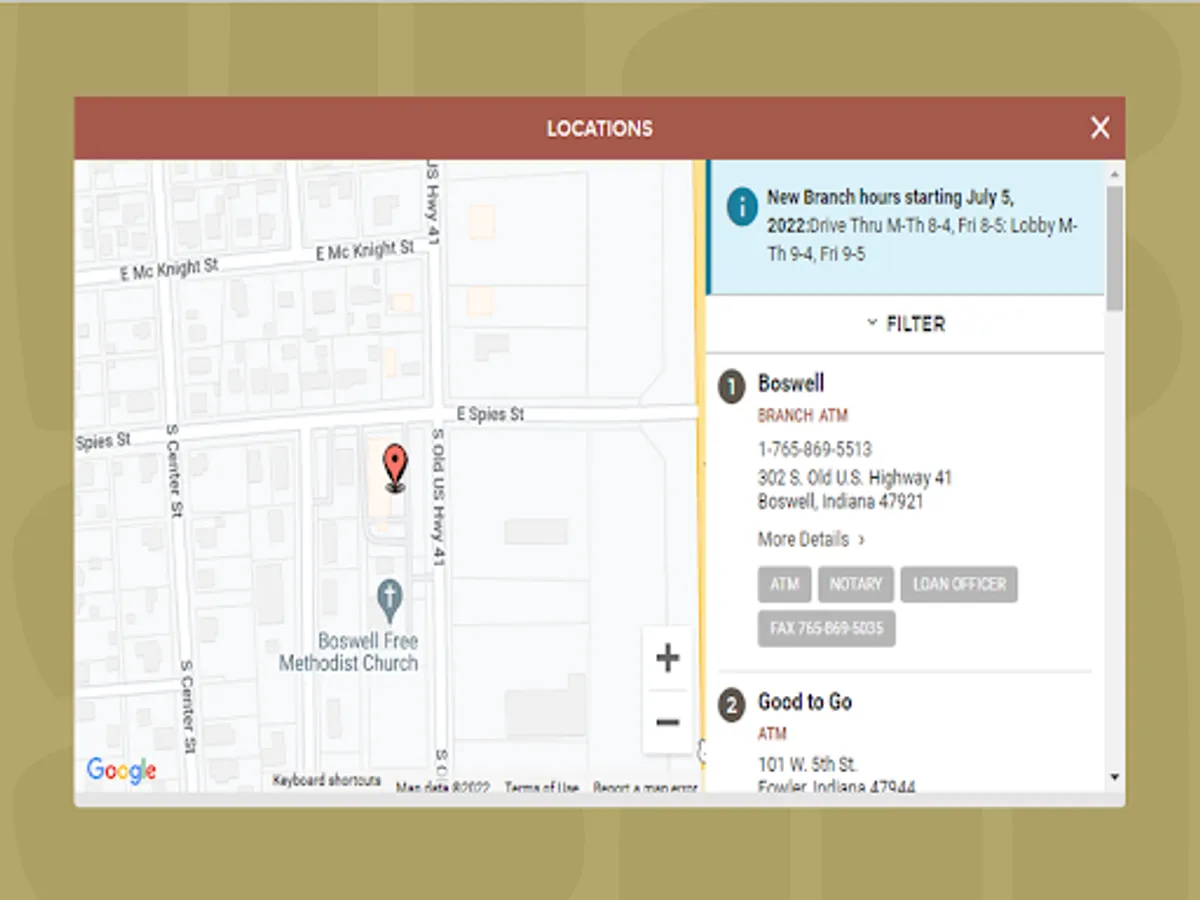Click the locations list scrollbar thumb
The width and height of the screenshot is (1200, 900).
(x=1114, y=247)
